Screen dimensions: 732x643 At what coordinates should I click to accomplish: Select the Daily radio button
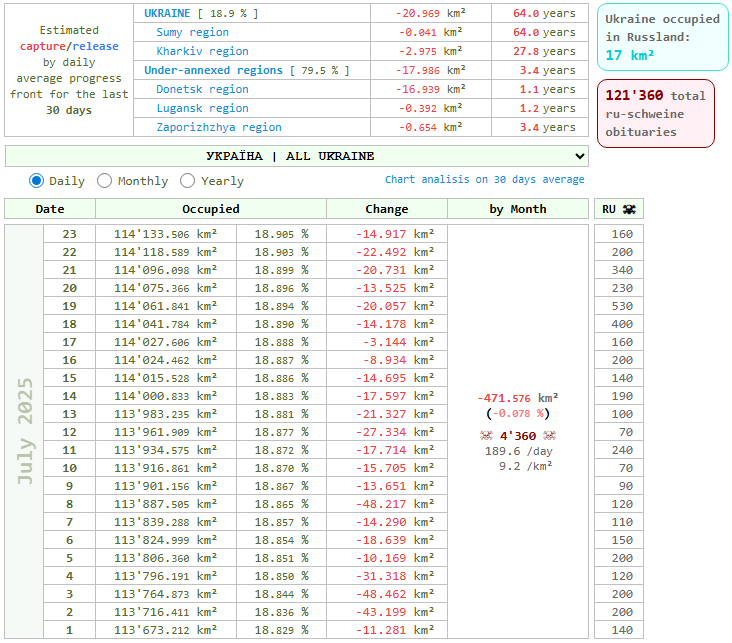click(x=36, y=181)
